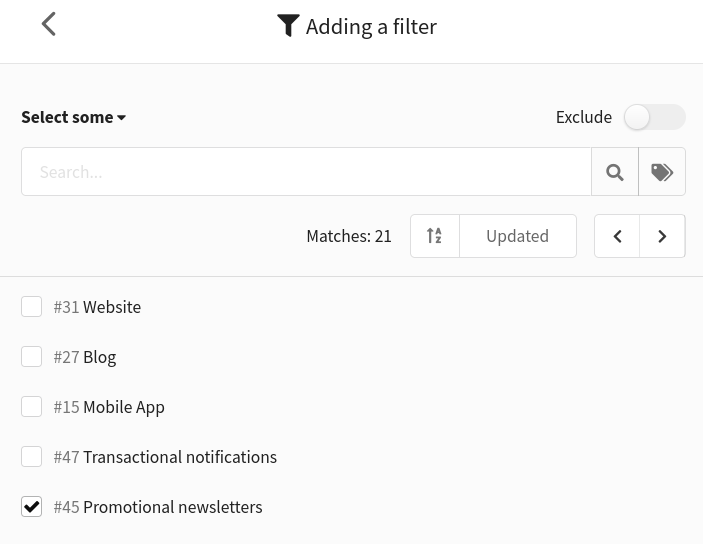Enable the Exclude toggle switch
The width and height of the screenshot is (703, 544).
point(655,117)
